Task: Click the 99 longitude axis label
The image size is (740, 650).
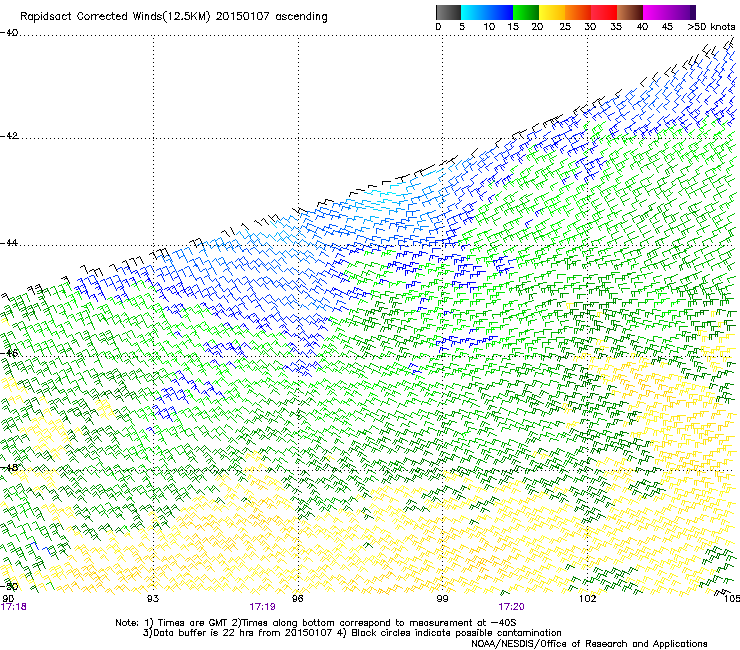Action: [442, 599]
